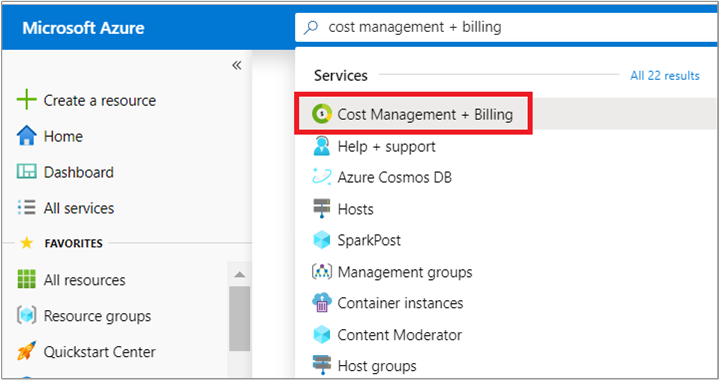Screen dimensions: 720x380
Task: Click the All resources green grid icon
Action: [x=26, y=279]
